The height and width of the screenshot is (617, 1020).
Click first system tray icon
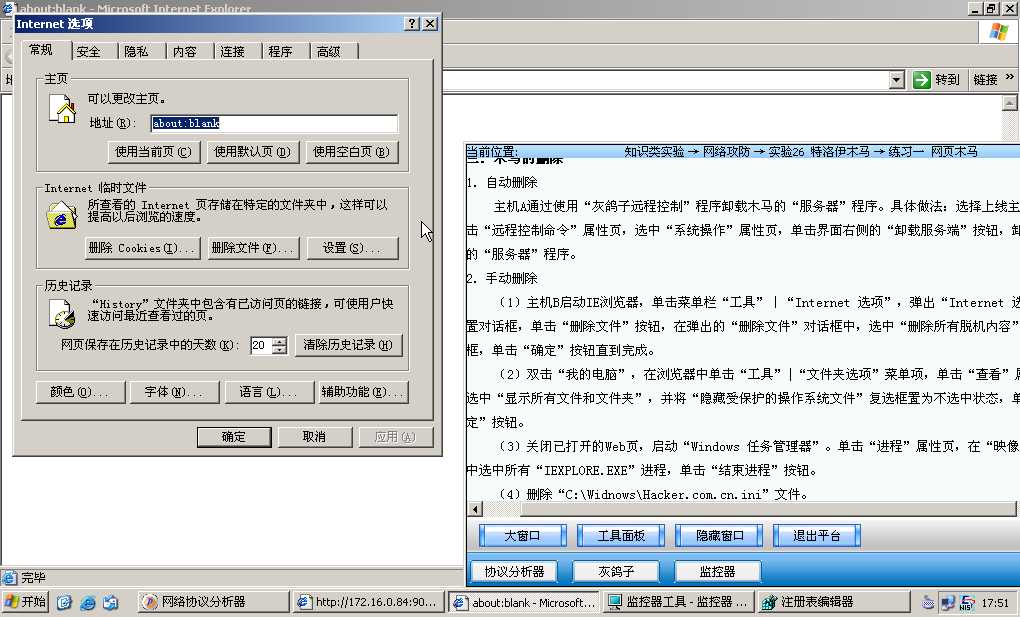[x=928, y=603]
